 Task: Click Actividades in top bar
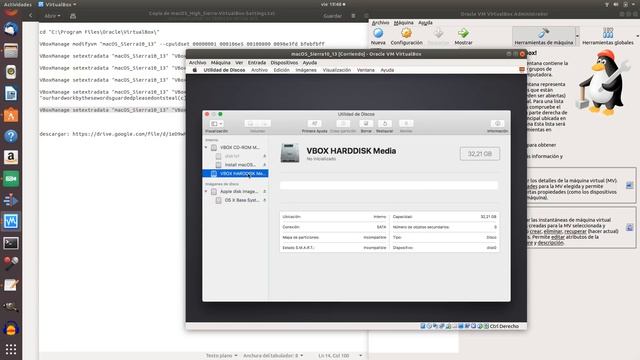click(x=18, y=4)
